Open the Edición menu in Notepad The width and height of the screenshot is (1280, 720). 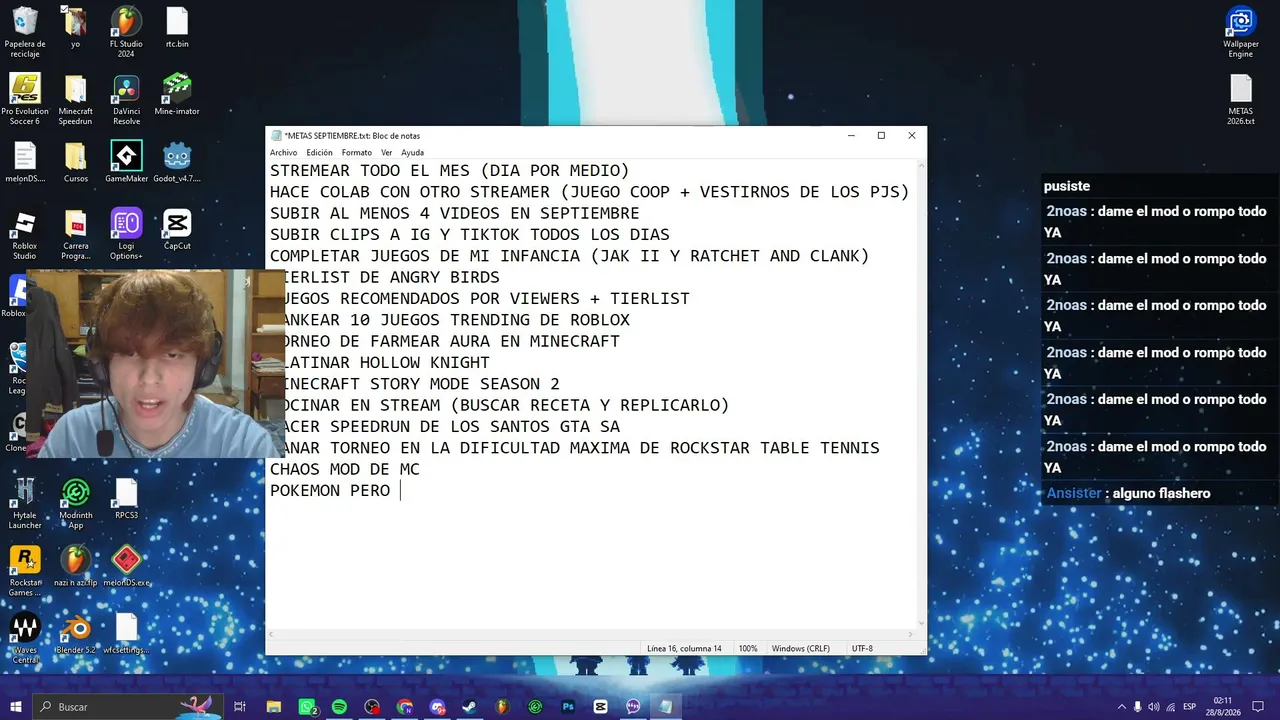pos(319,153)
